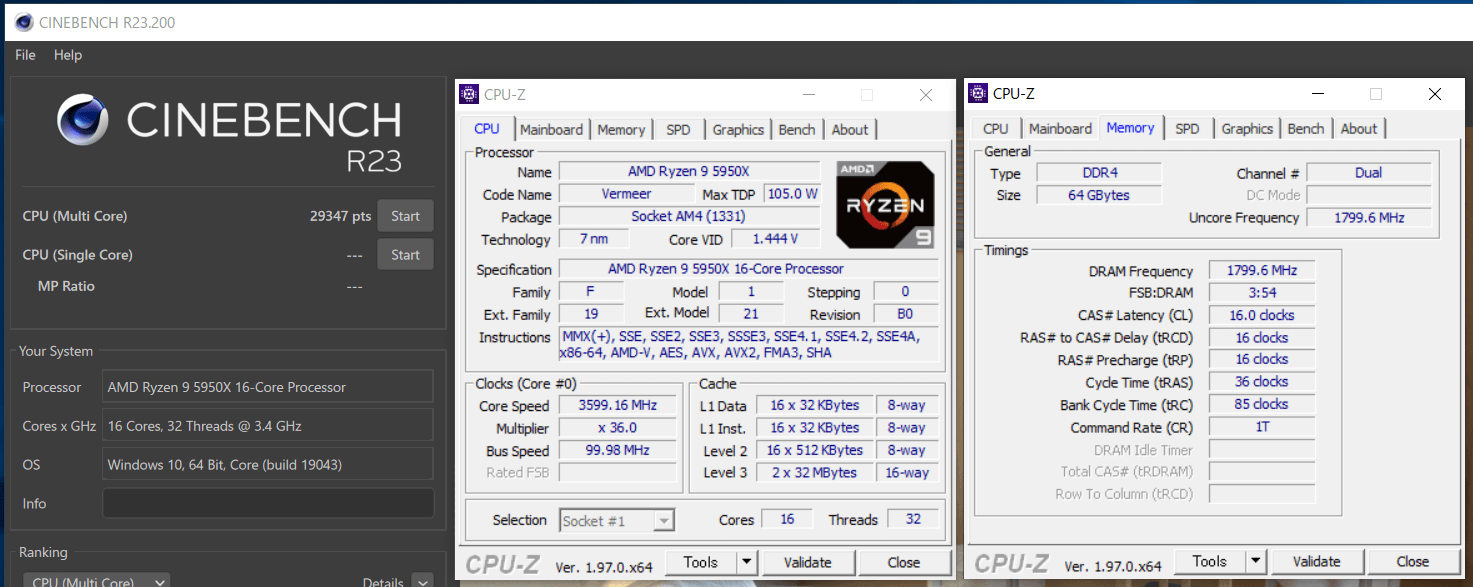Viewport: 1473px width, 587px height.
Task: Select CPU tab in right CPU-Z window
Action: pos(996,128)
